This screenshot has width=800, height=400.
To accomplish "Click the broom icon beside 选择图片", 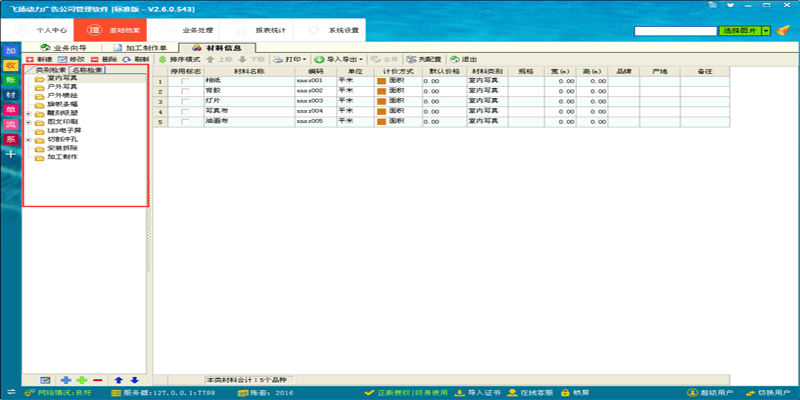I will pos(781,31).
